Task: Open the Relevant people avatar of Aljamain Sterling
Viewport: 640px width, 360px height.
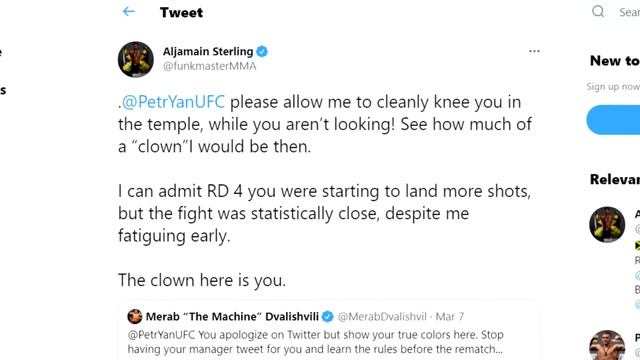Action: tap(607, 225)
